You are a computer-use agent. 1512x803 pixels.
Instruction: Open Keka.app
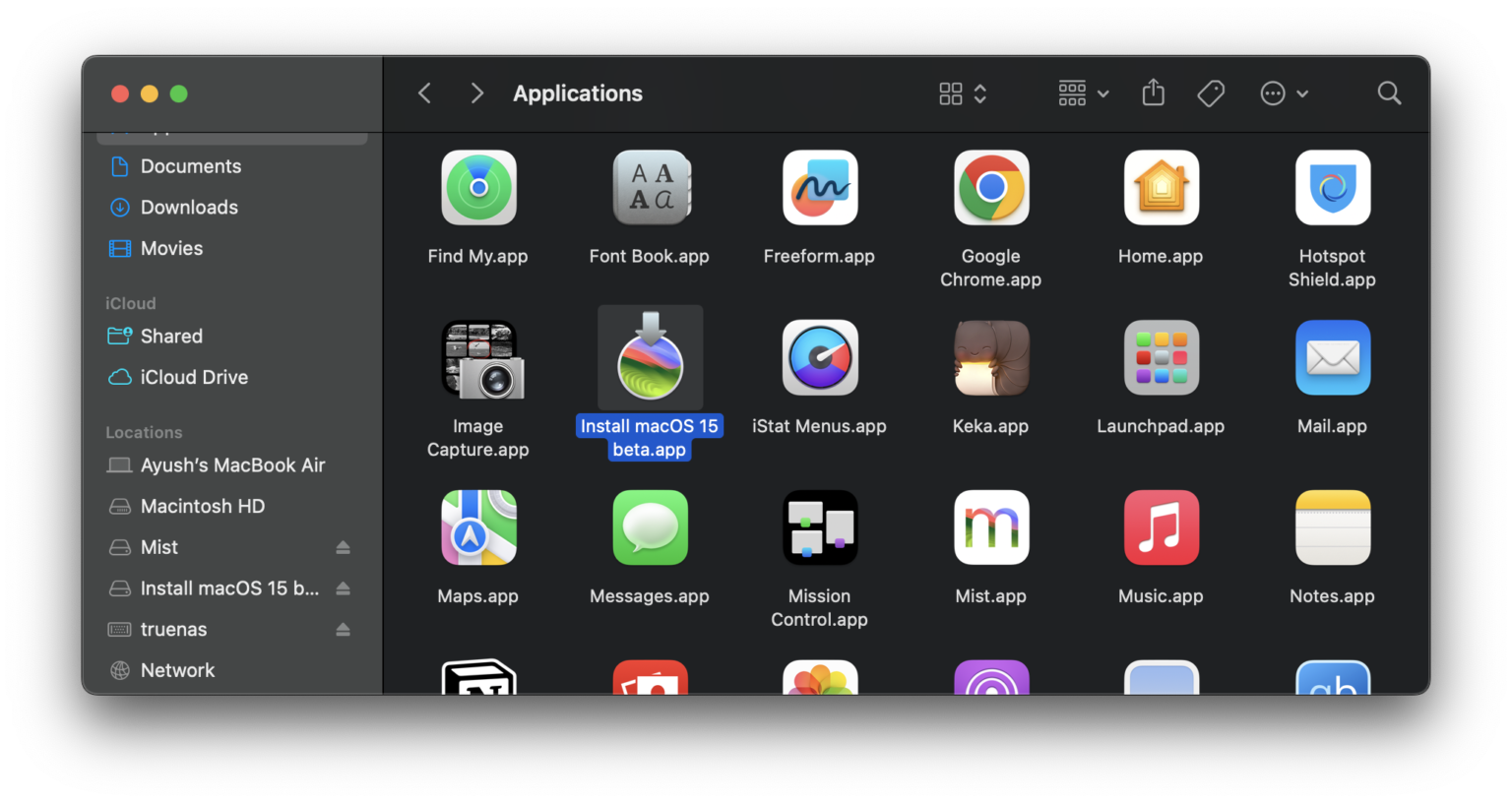(991, 357)
